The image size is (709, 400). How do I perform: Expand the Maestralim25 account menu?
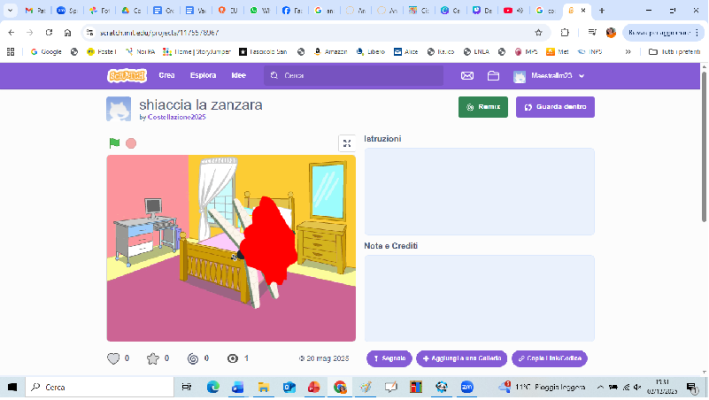point(549,76)
